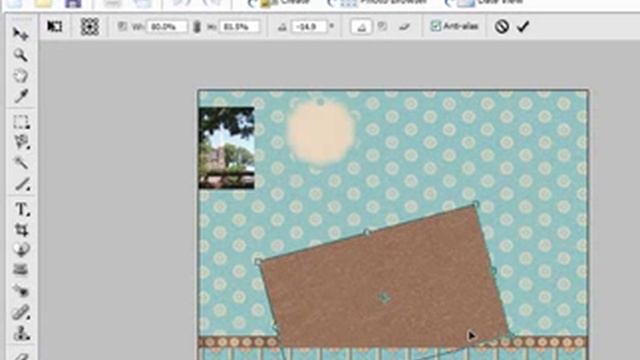Viewport: 640px width, 360px height.
Task: Select the Move tool
Action: [20, 34]
